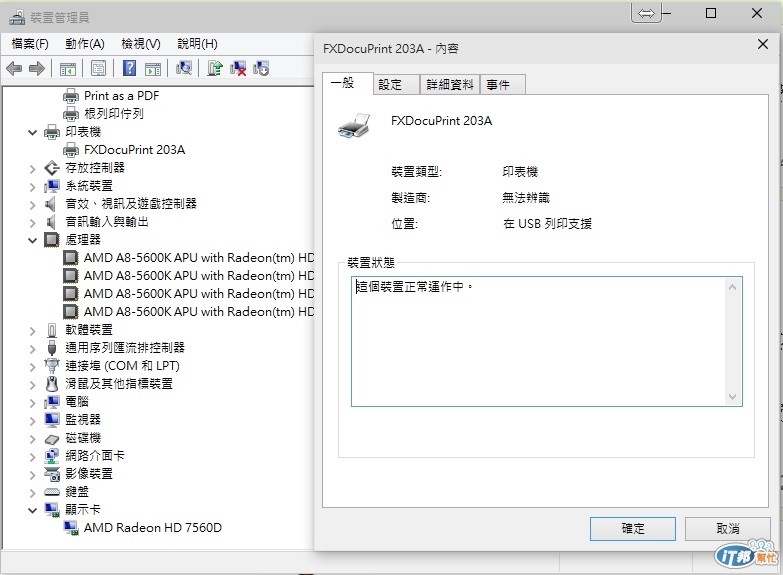Click the 影像裝置 imaging device icon
The height and width of the screenshot is (575, 783).
coord(52,474)
